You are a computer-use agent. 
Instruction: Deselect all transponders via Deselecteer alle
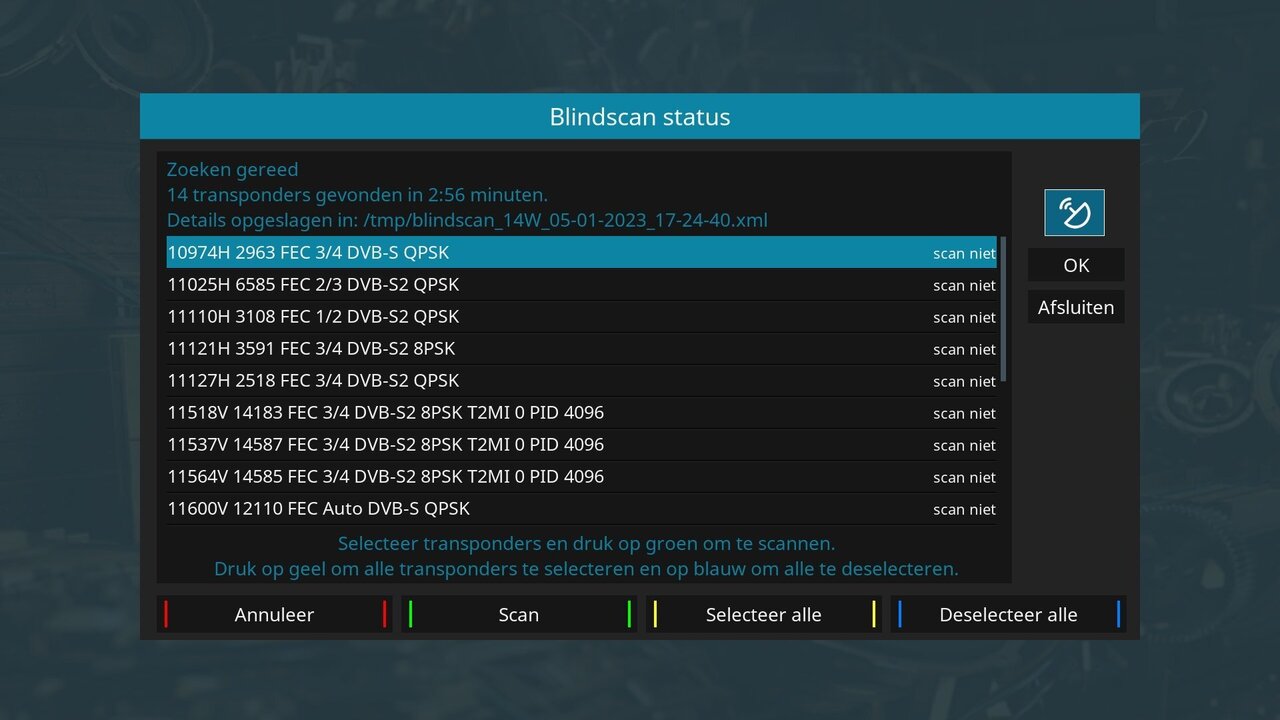click(x=1007, y=614)
